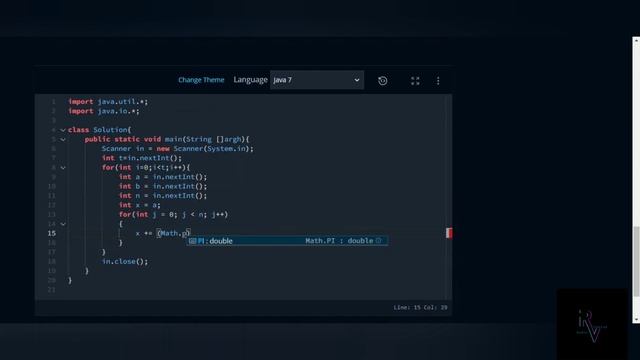This screenshot has height=360, width=640.
Task: Click the 'Line: 15 Col: 29' status text
Action: pos(420,307)
